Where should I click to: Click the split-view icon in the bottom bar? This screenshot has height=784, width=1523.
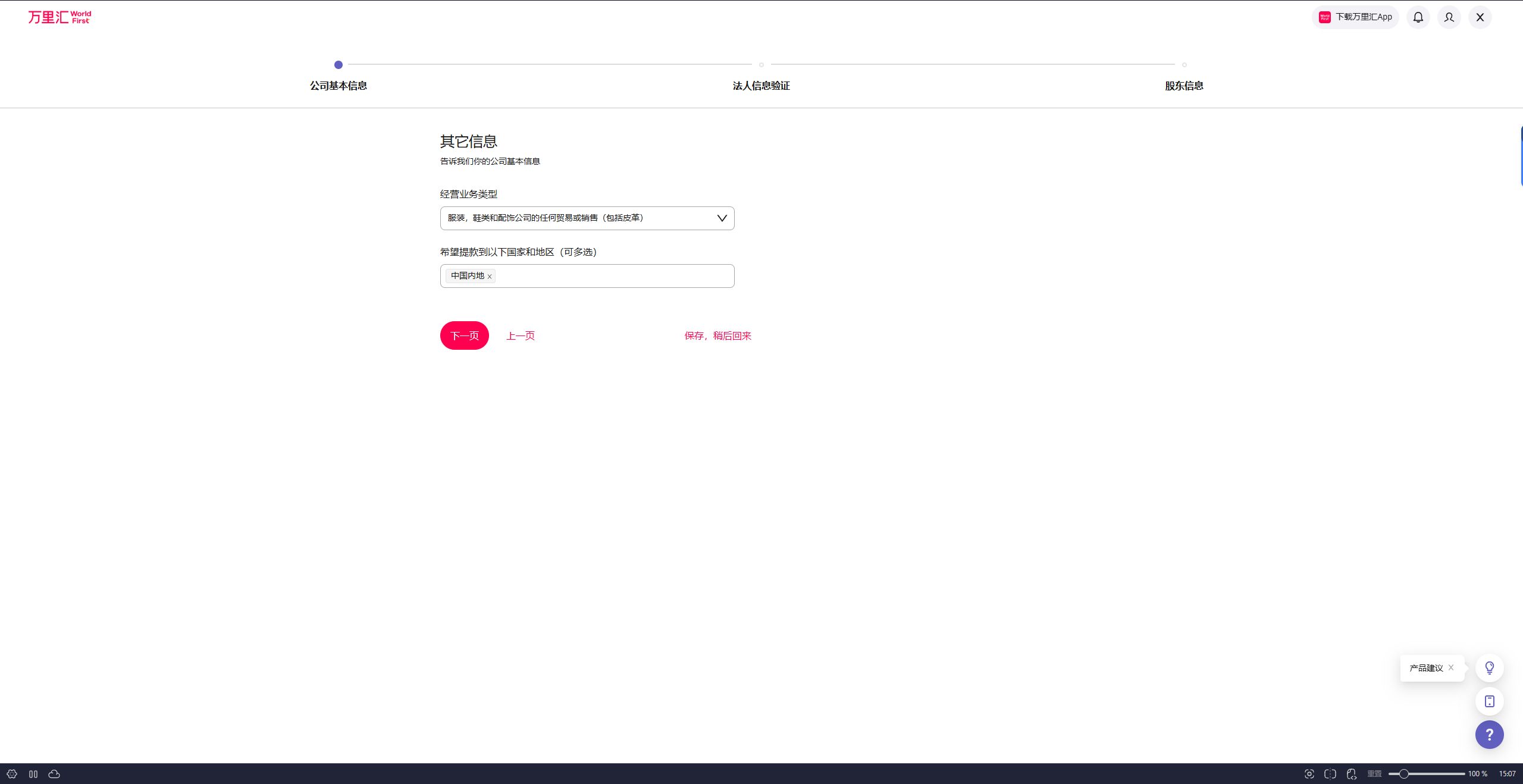click(x=1330, y=774)
